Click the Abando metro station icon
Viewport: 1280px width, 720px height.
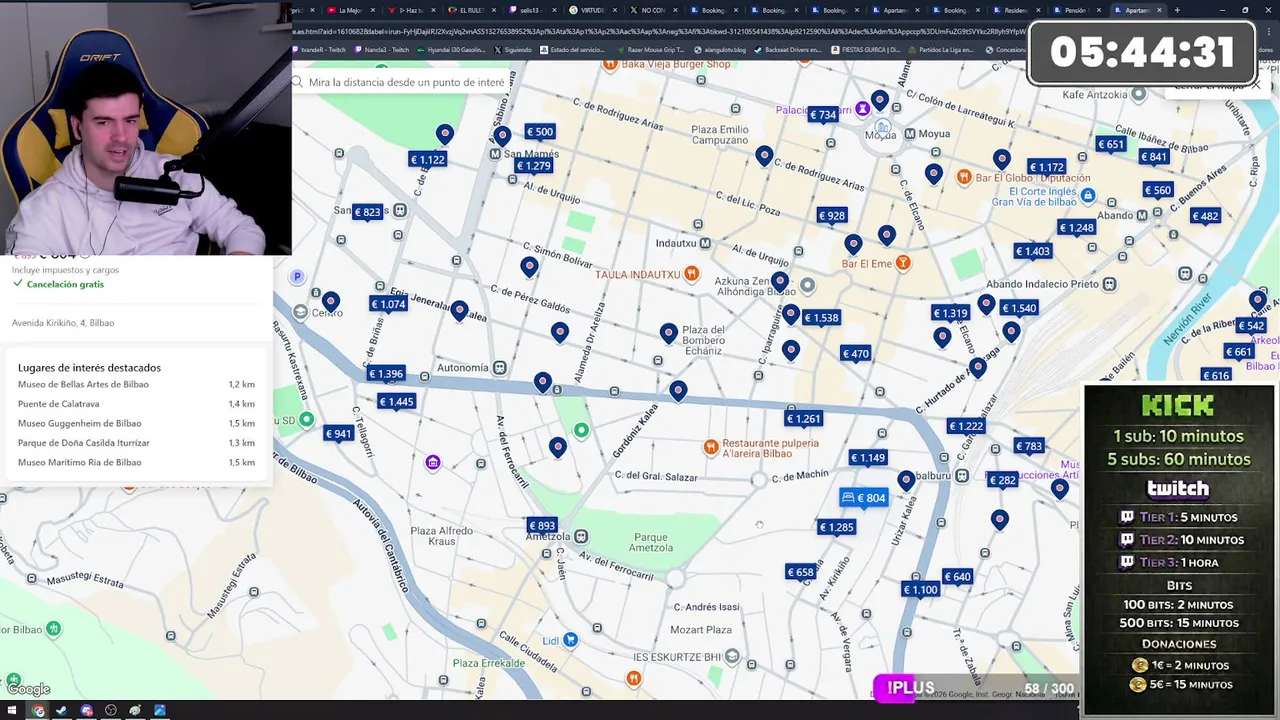[x=1142, y=215]
